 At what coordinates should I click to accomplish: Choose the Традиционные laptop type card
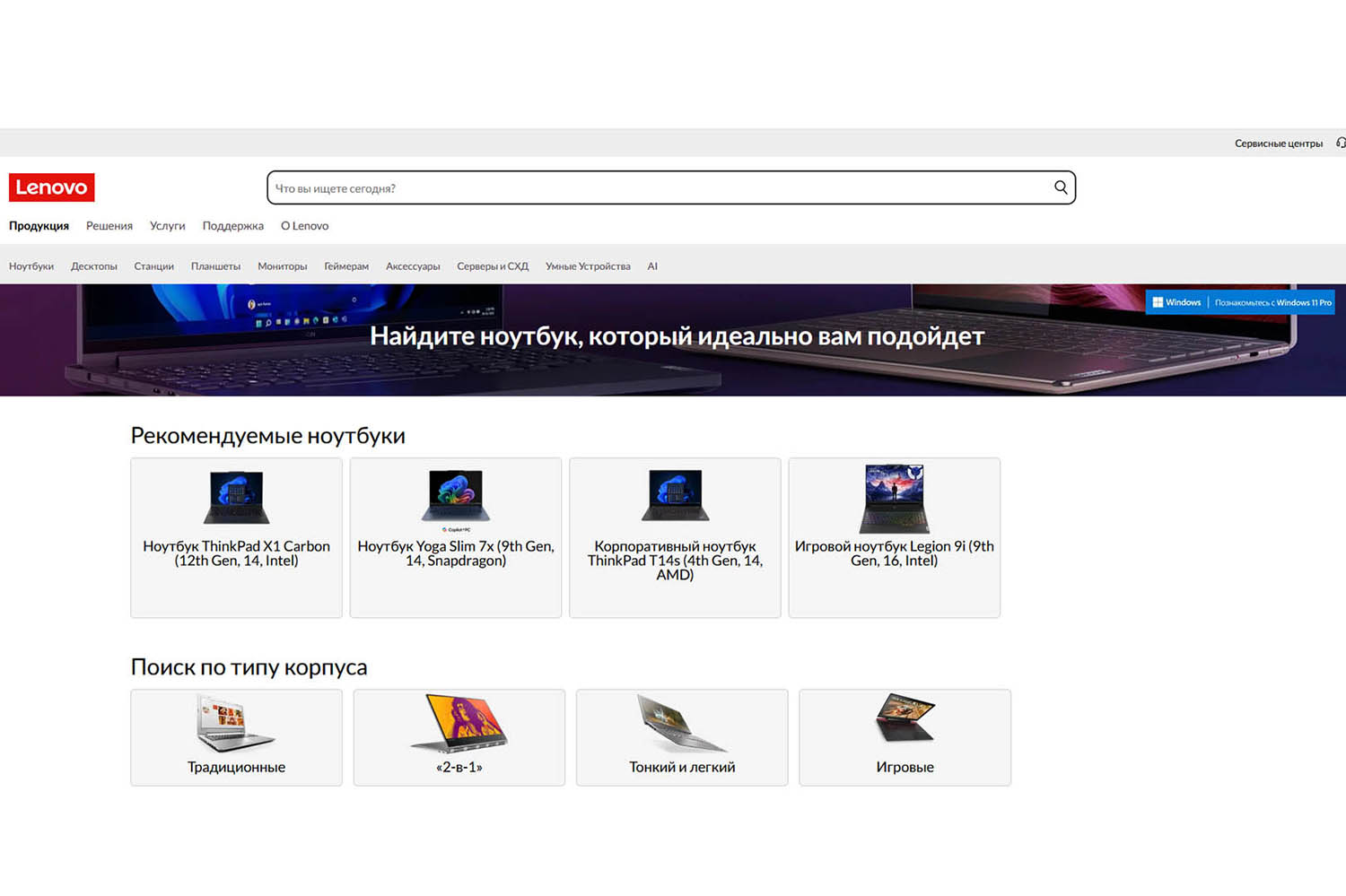click(x=236, y=737)
